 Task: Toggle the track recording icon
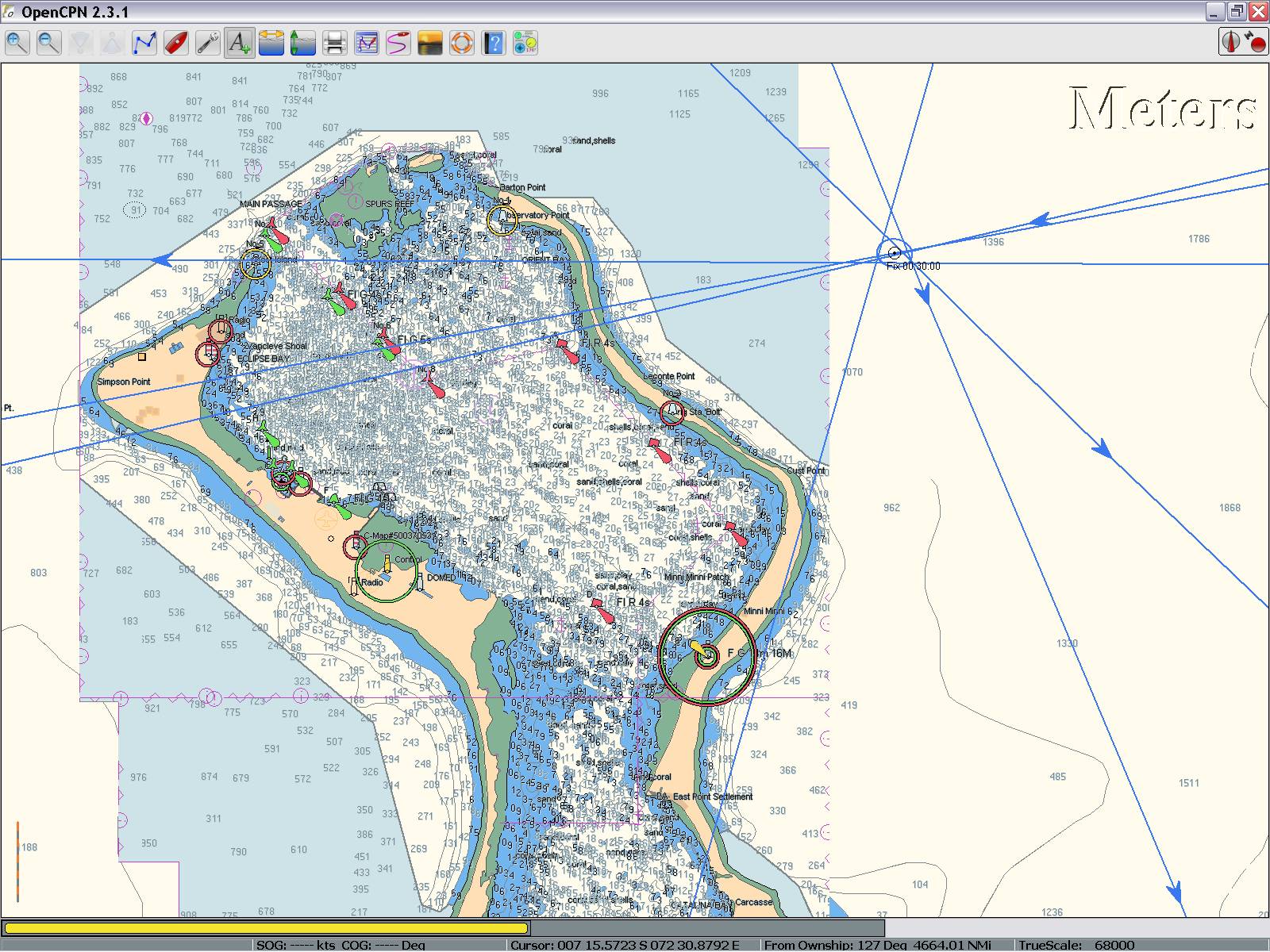click(398, 43)
